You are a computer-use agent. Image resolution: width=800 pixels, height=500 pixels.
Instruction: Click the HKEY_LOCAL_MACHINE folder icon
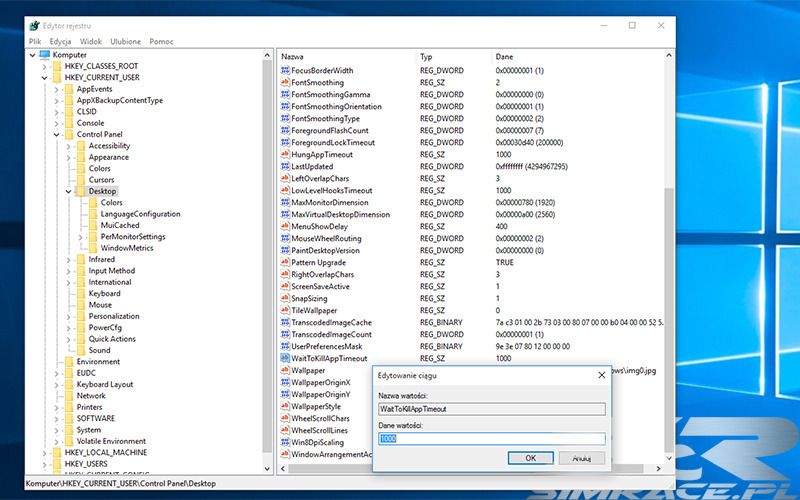pyautogui.click(x=56, y=453)
